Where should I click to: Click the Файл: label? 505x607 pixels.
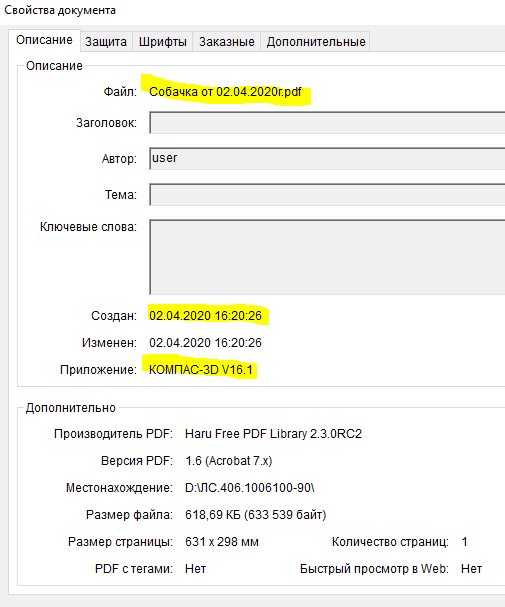(120, 92)
